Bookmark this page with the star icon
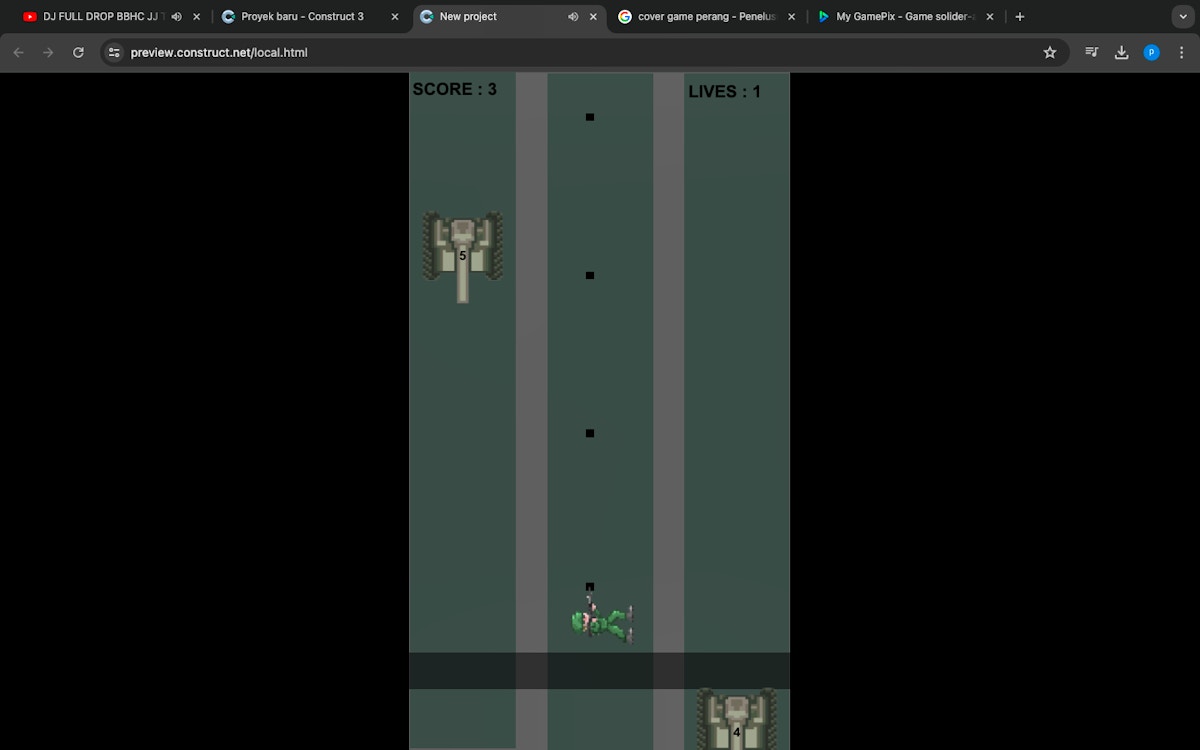The image size is (1200, 750). 1050,52
